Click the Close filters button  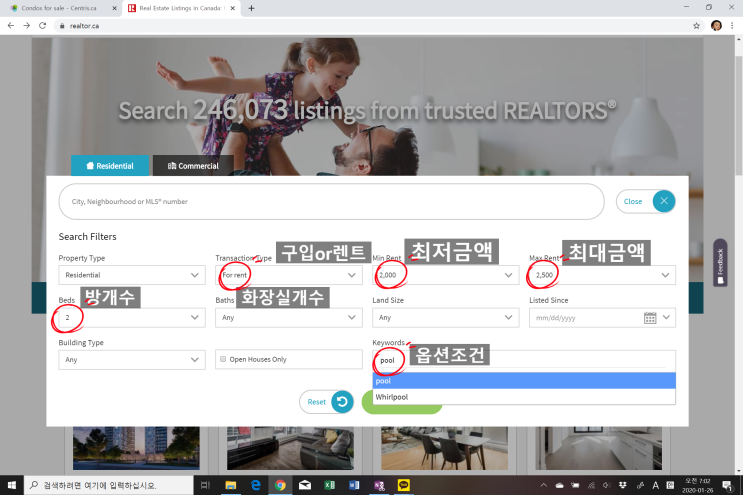(x=645, y=201)
